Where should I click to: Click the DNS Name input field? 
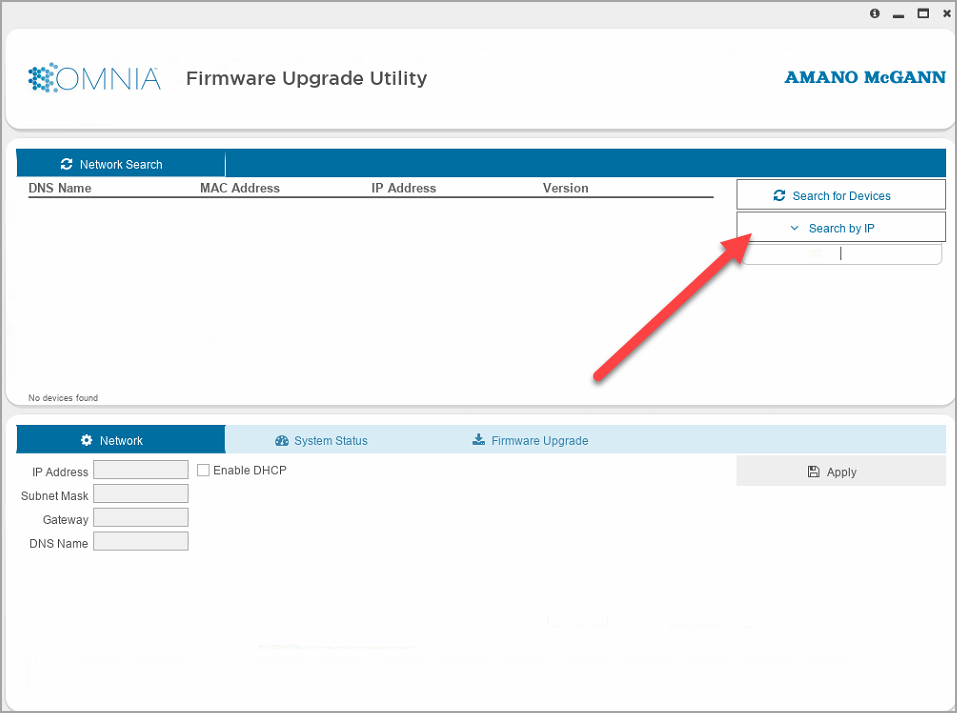(141, 541)
